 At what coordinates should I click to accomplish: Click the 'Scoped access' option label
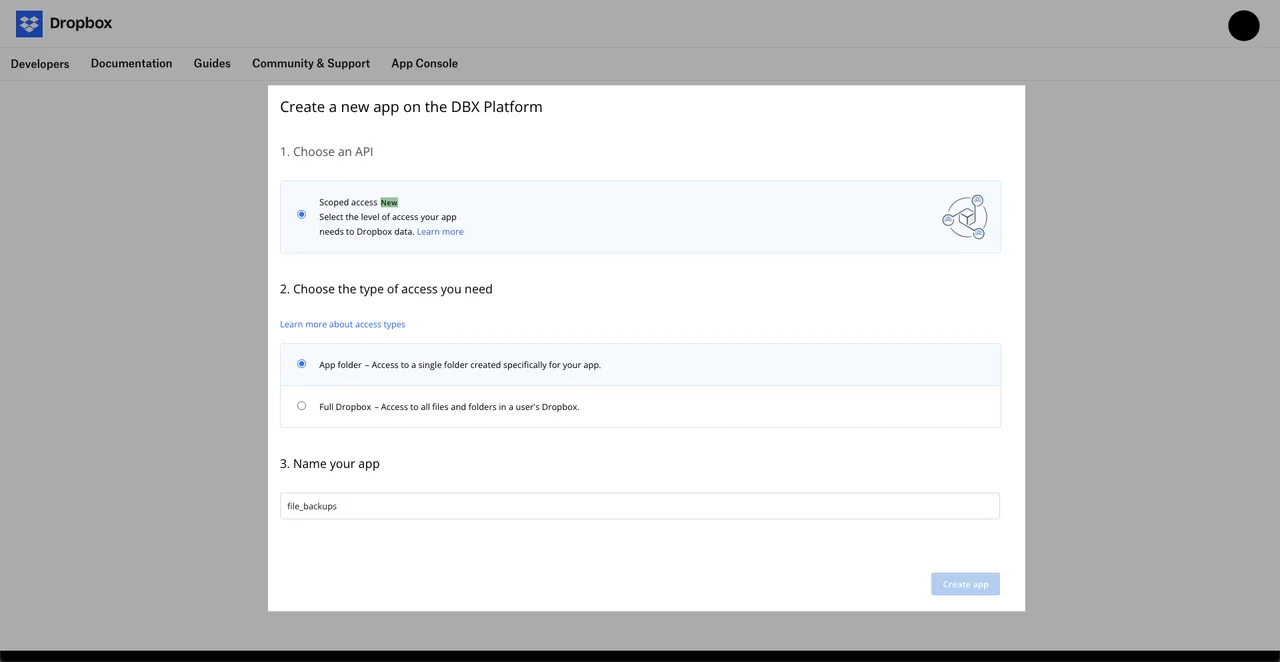348,202
